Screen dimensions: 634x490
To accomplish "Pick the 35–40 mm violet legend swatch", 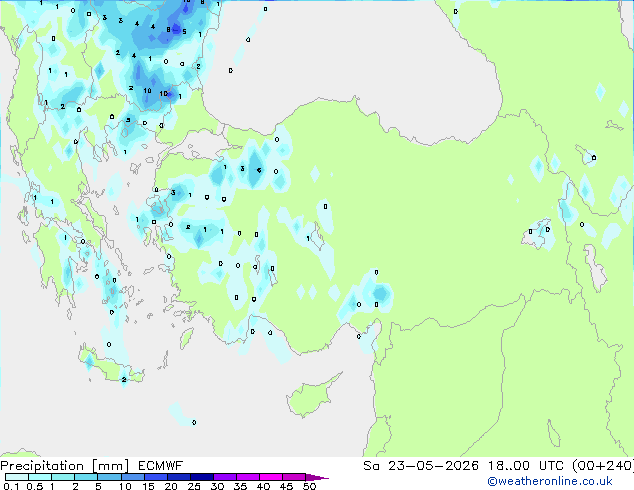I will (x=248, y=477).
